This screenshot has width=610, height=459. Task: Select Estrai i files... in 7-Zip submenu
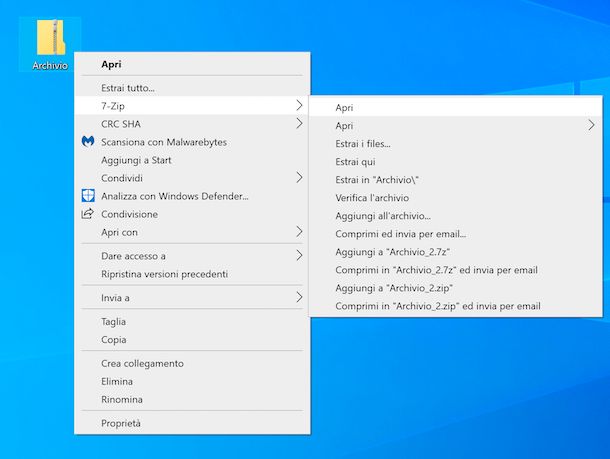click(456, 144)
